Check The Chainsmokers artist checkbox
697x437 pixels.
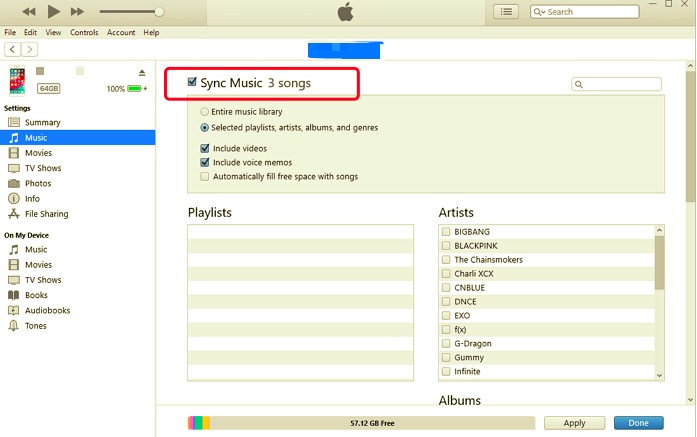446,260
